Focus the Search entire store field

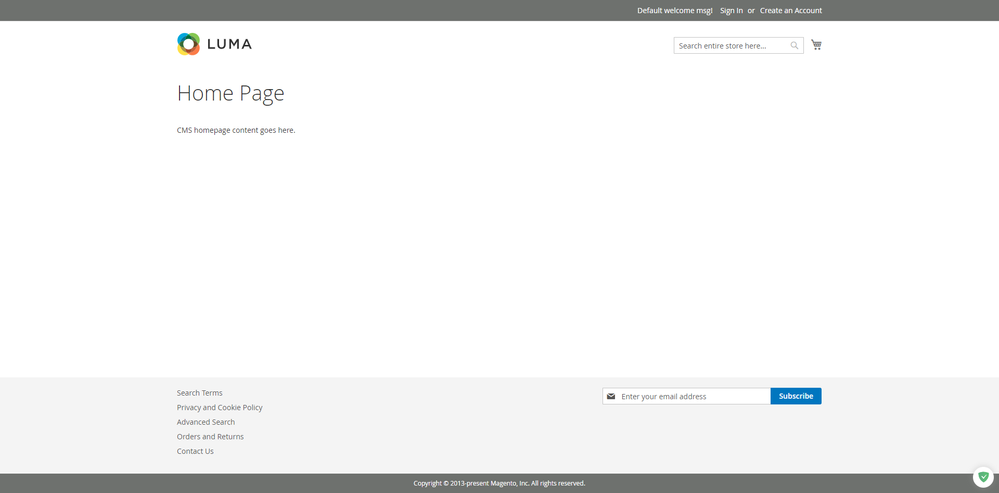(731, 46)
